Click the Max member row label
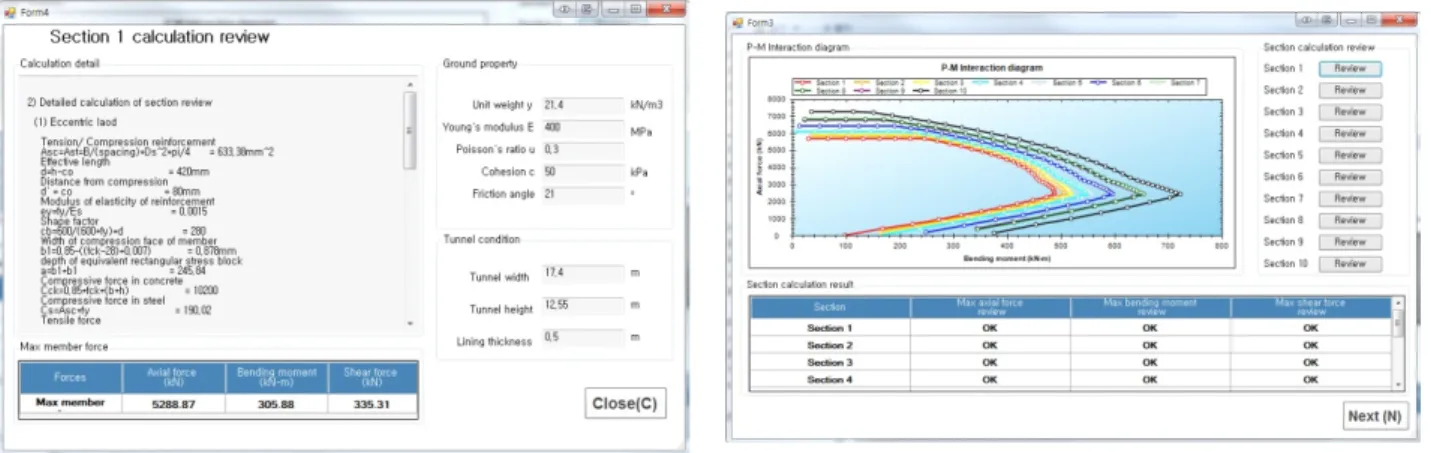This screenshot has height=453, width=1431. [x=70, y=404]
